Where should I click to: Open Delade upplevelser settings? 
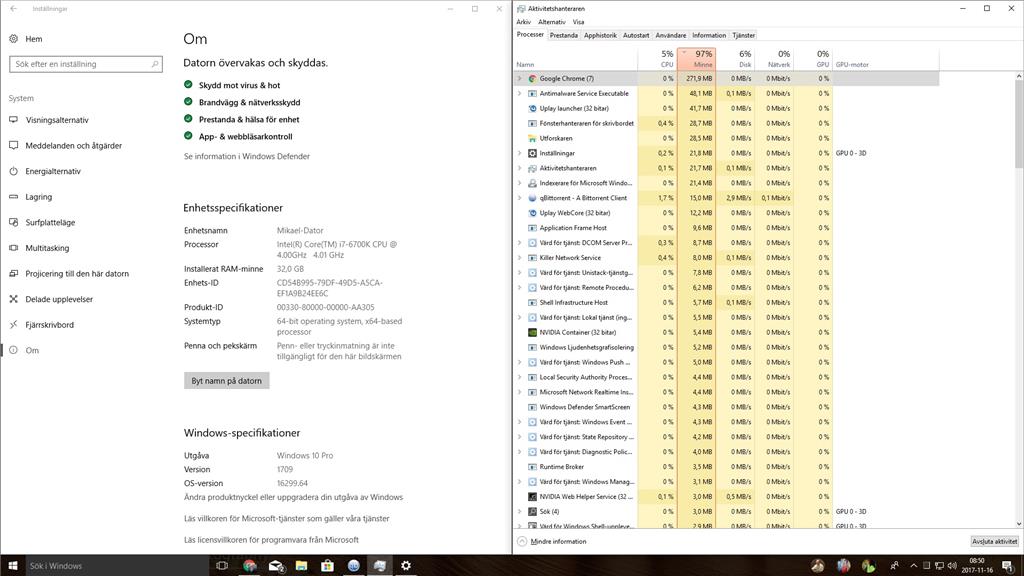coord(59,299)
